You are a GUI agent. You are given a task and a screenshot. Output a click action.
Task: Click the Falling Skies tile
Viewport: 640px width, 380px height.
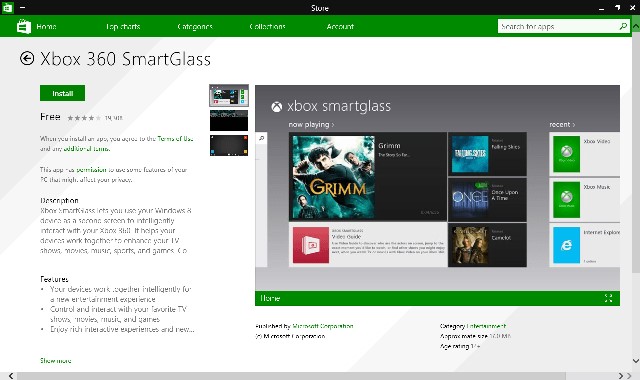click(x=487, y=154)
